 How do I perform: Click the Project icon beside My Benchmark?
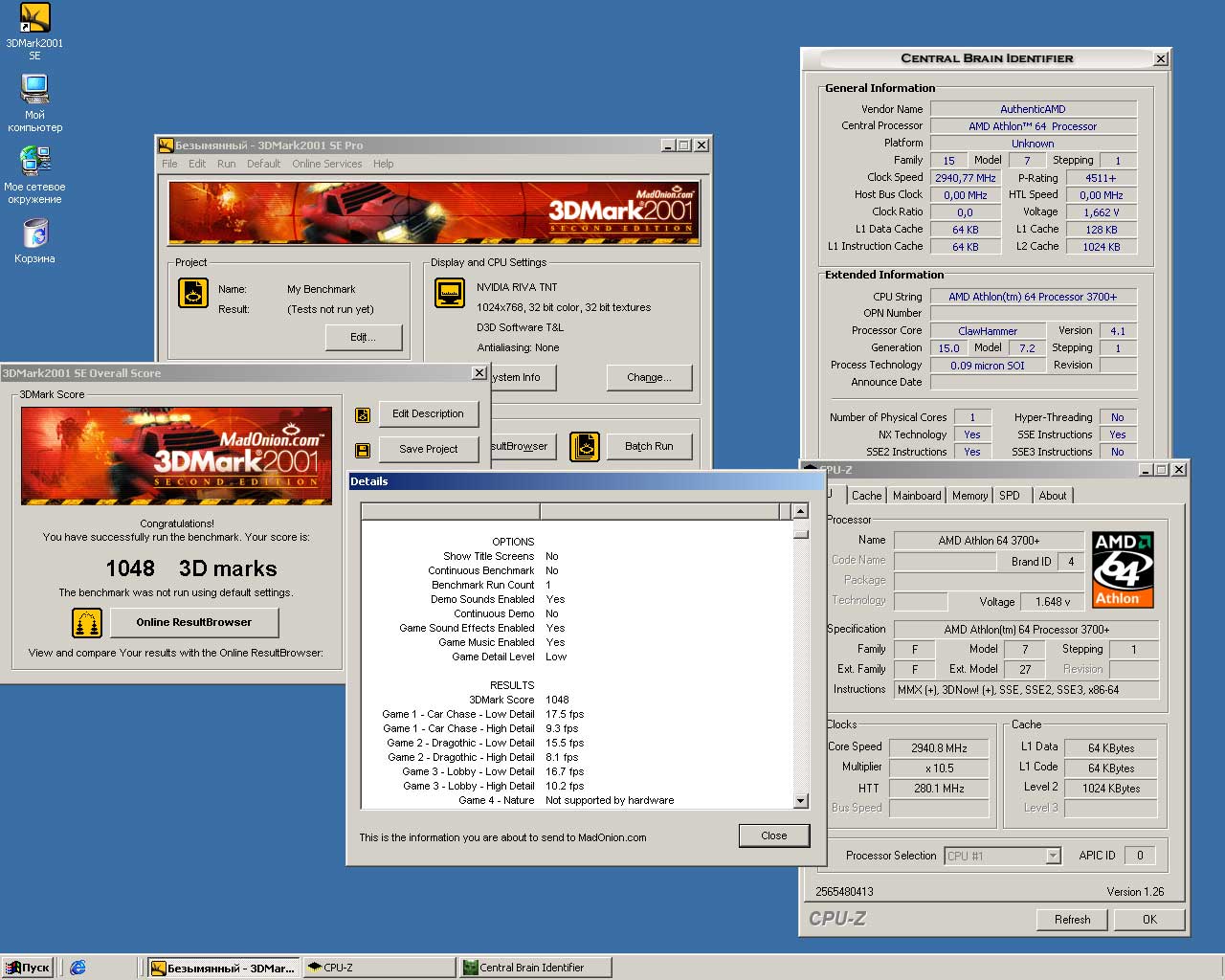(193, 293)
